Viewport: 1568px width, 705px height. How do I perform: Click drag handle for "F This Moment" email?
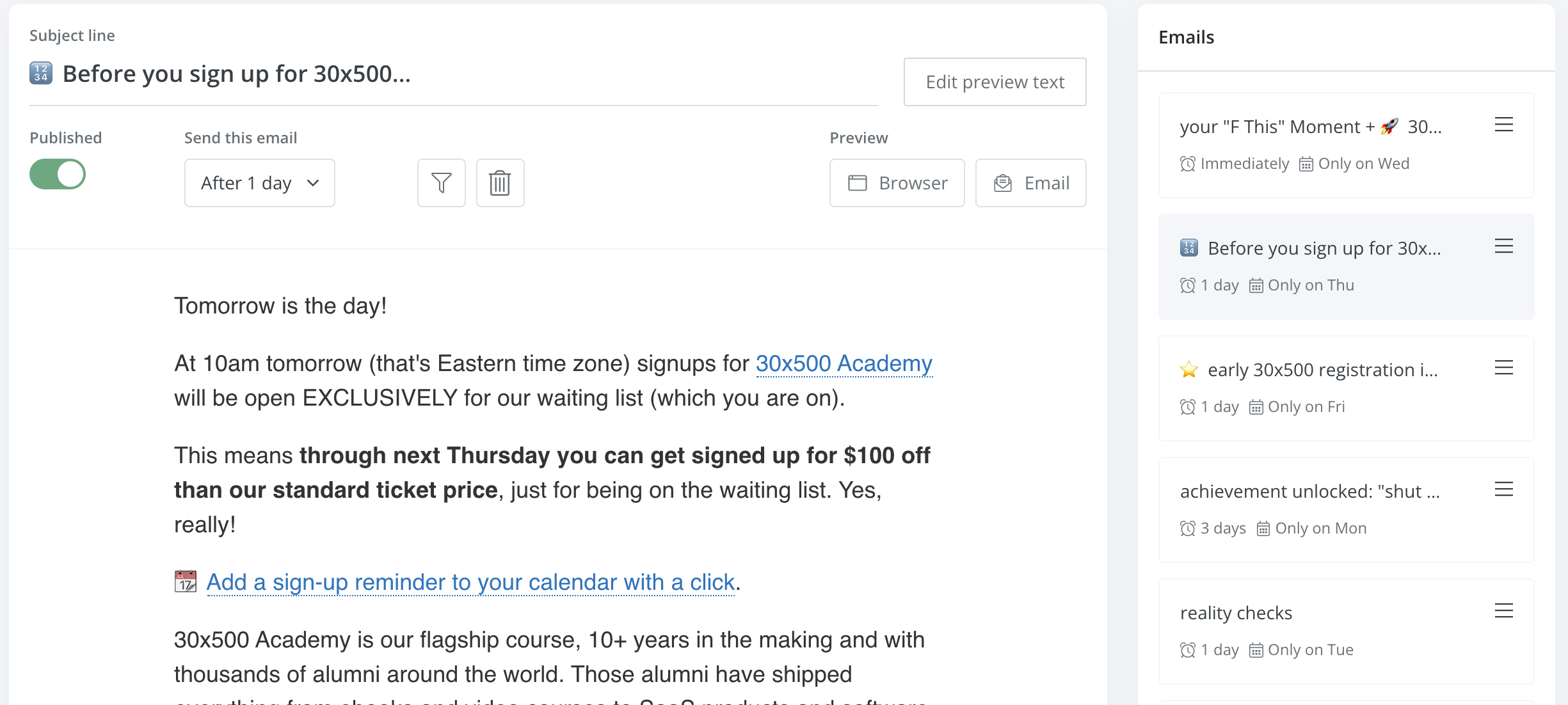1503,125
